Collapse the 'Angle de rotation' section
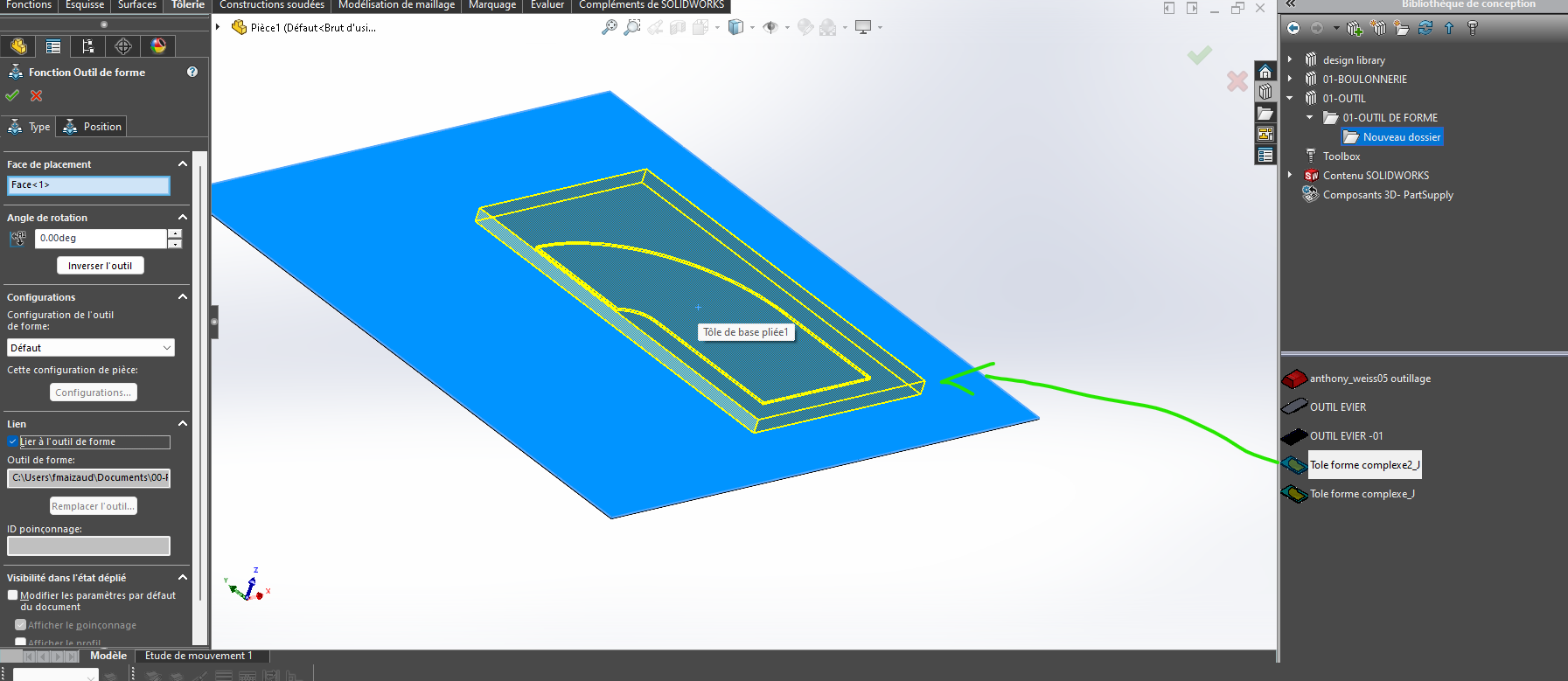Screen dimensions: 1568x681 coord(183,218)
